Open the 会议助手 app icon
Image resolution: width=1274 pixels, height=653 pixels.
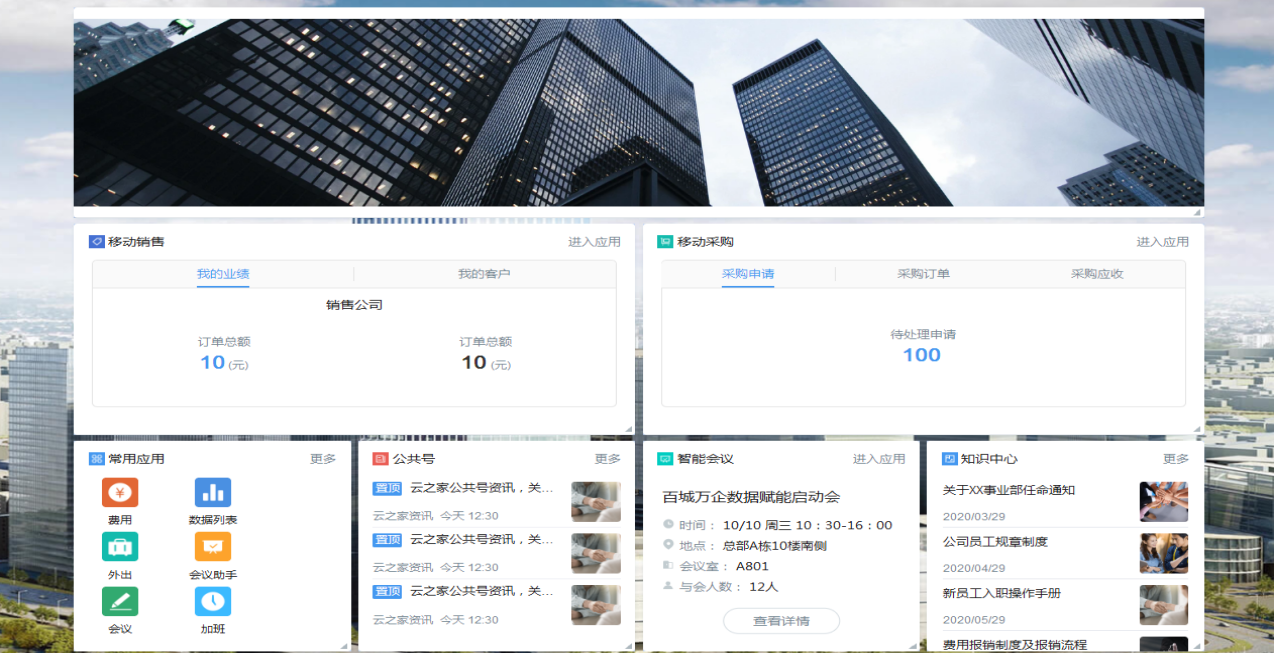pyautogui.click(x=212, y=547)
